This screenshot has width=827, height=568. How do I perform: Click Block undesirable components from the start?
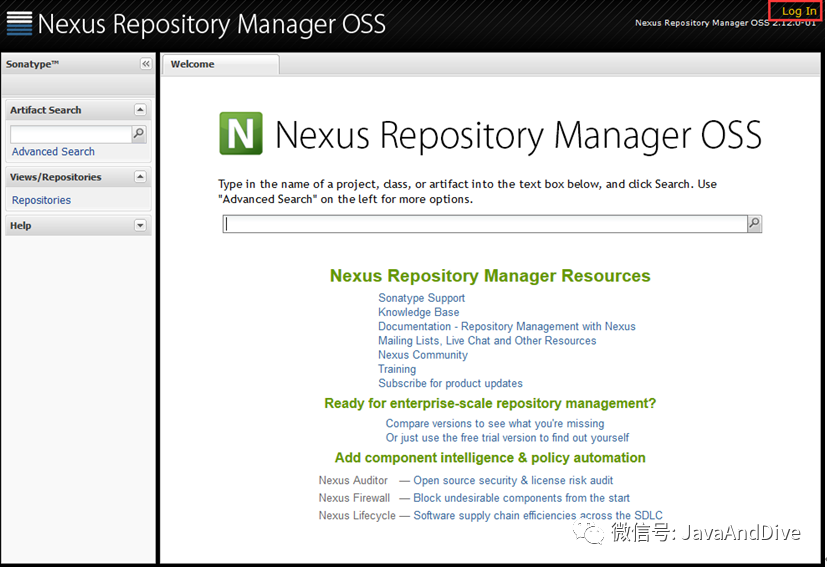[522, 498]
